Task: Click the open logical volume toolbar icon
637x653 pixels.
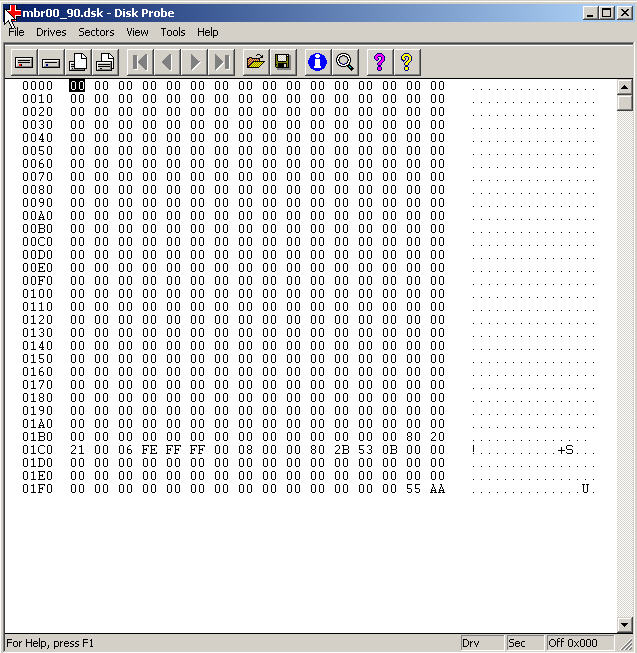Action: [51, 62]
